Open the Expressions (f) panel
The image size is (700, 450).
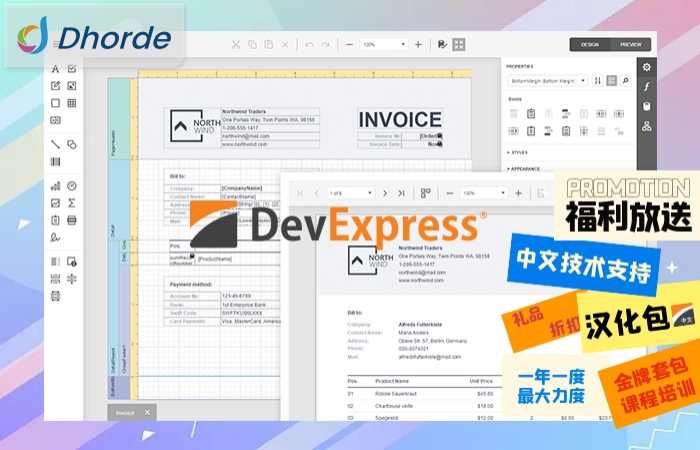647,87
